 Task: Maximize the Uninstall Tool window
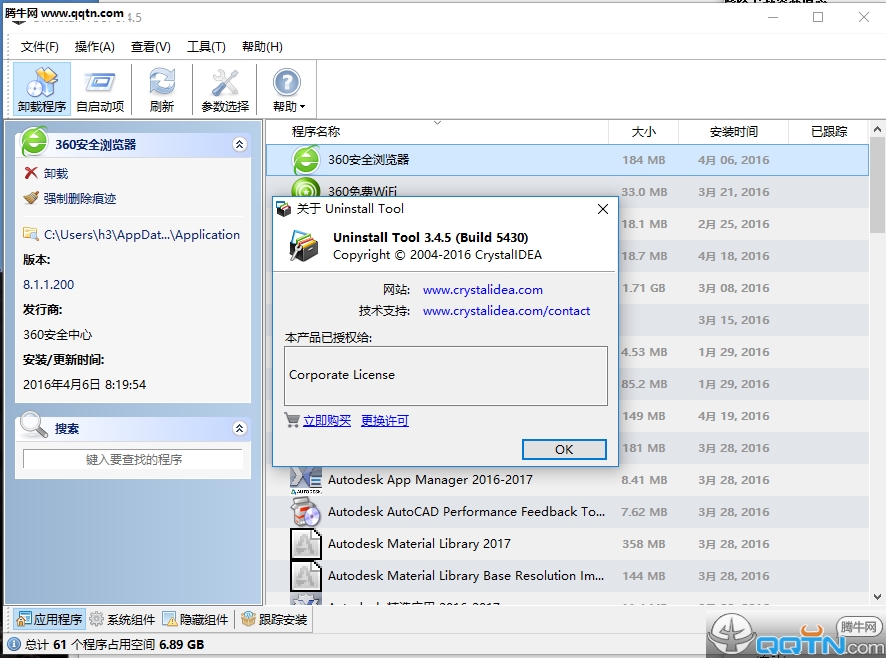[x=818, y=17]
